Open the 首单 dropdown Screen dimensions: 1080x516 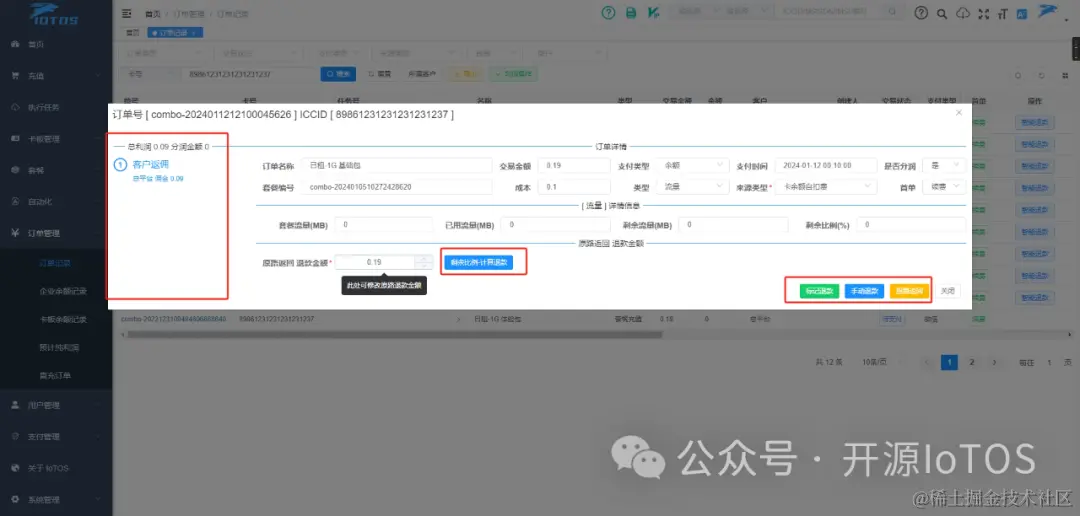click(x=944, y=187)
